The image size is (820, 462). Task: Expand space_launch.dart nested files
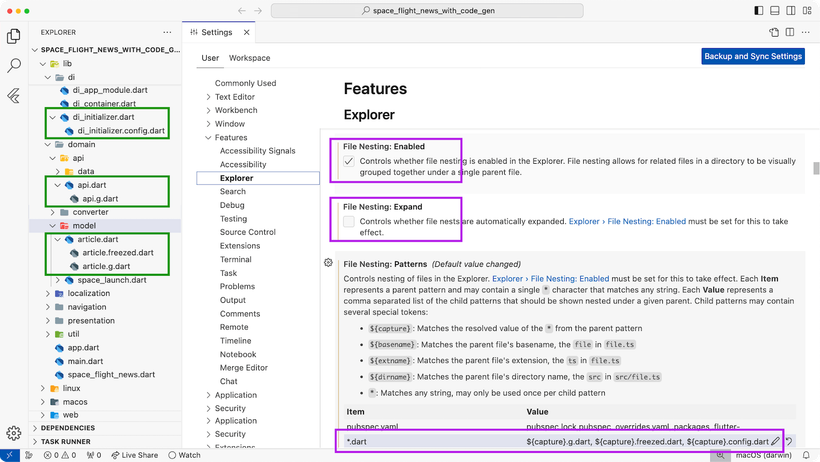pyautogui.click(x=58, y=280)
